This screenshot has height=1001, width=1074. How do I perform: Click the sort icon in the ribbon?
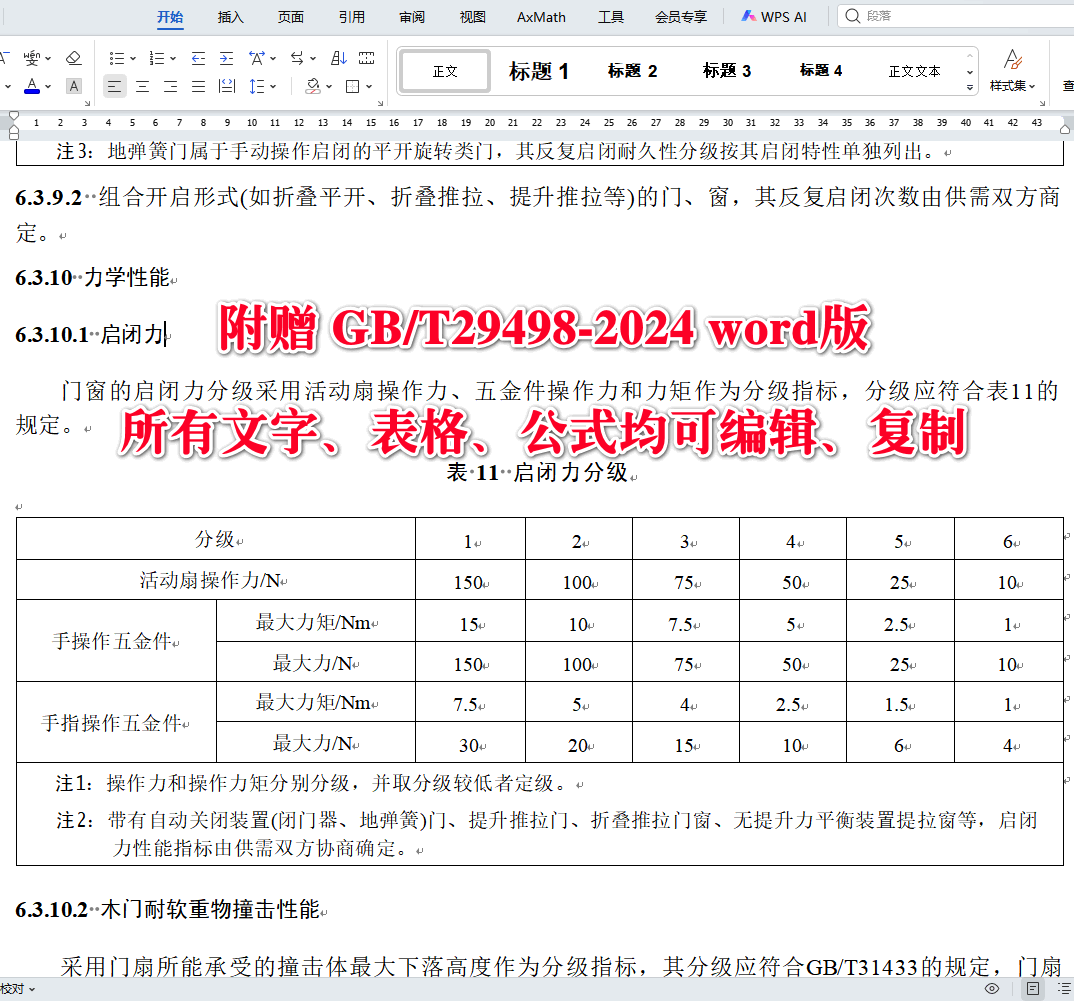338,58
